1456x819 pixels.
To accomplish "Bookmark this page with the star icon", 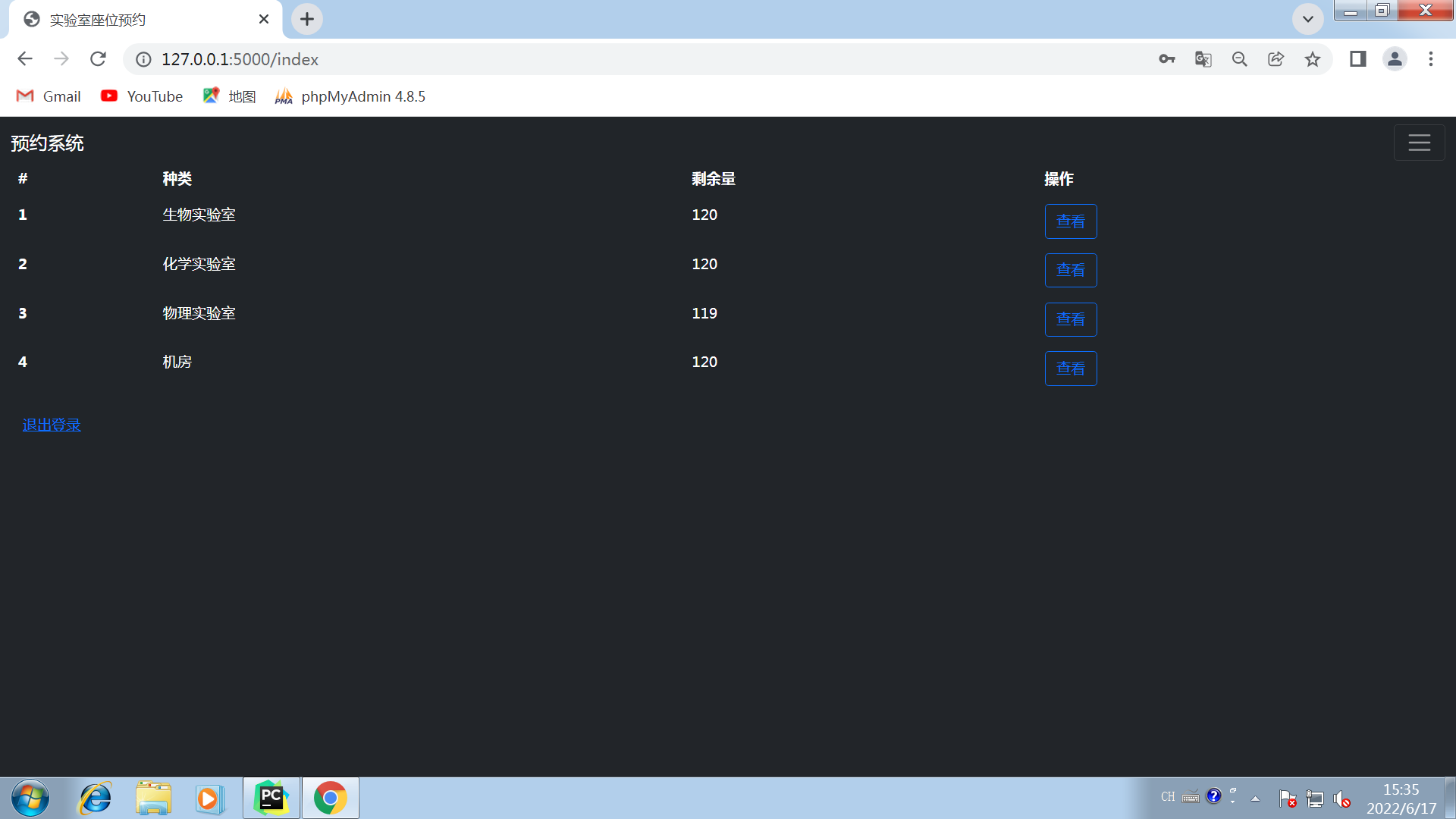I will [1313, 59].
